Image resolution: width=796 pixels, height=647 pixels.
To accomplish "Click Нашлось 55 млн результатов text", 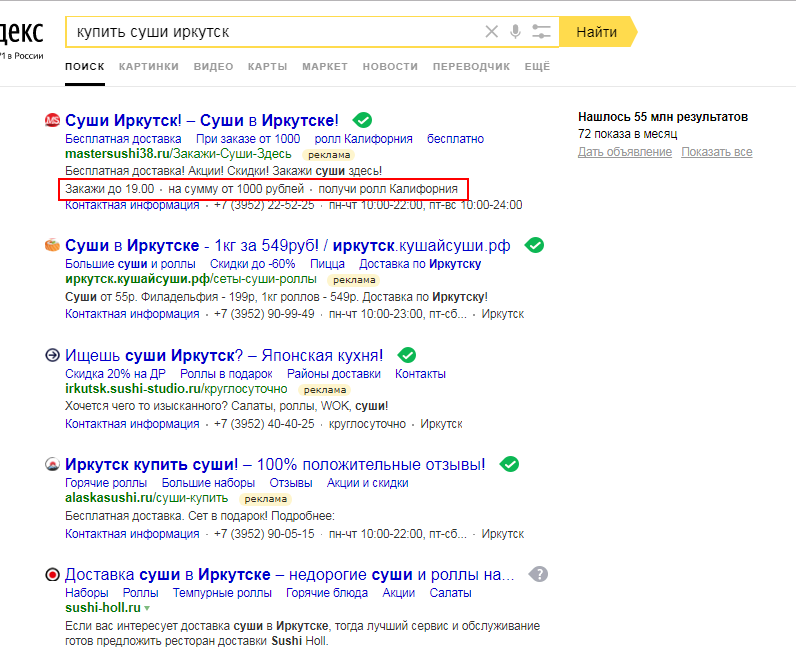I will tap(663, 117).
